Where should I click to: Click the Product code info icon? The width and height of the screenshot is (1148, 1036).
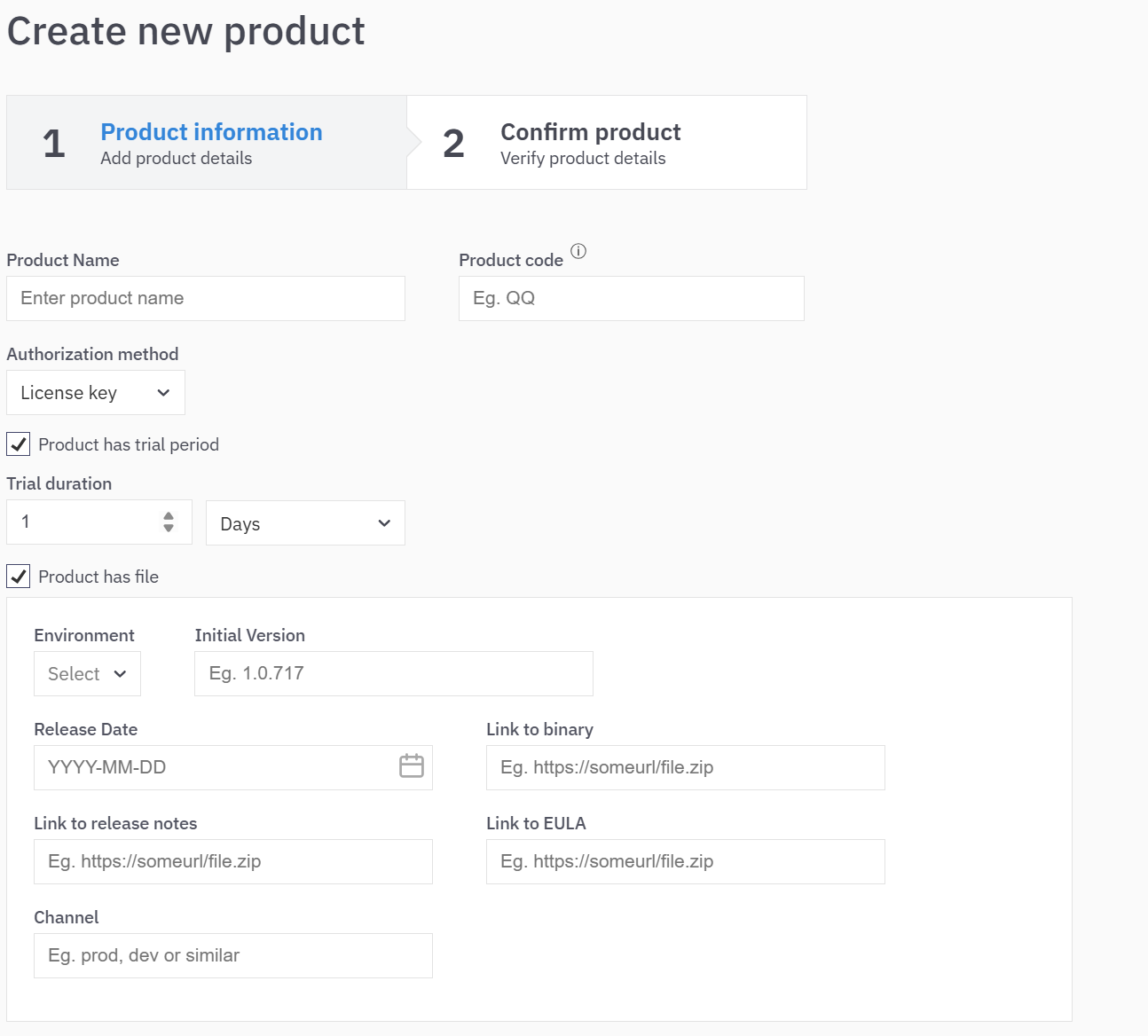578,251
